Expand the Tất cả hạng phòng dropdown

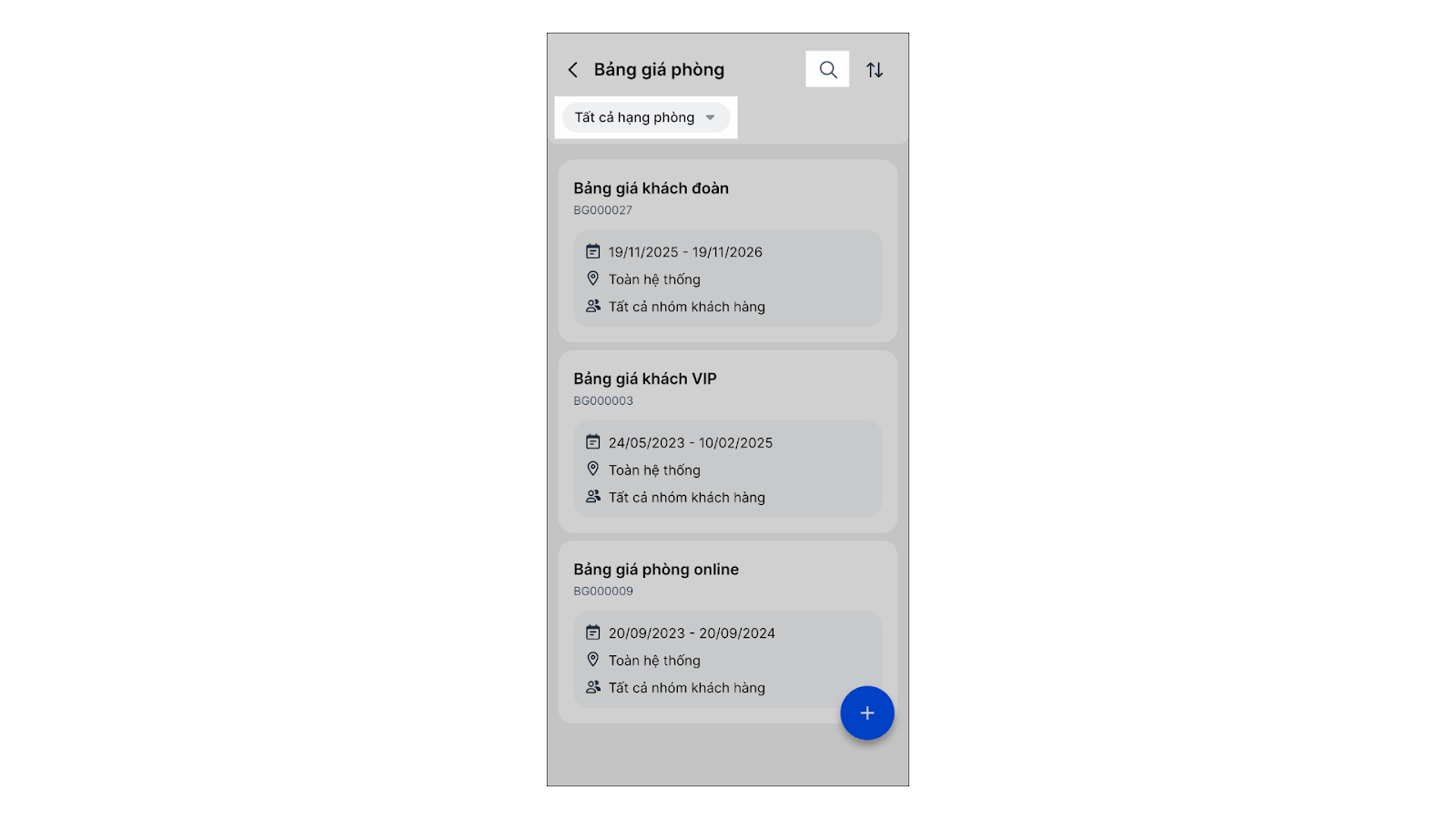pos(635,117)
